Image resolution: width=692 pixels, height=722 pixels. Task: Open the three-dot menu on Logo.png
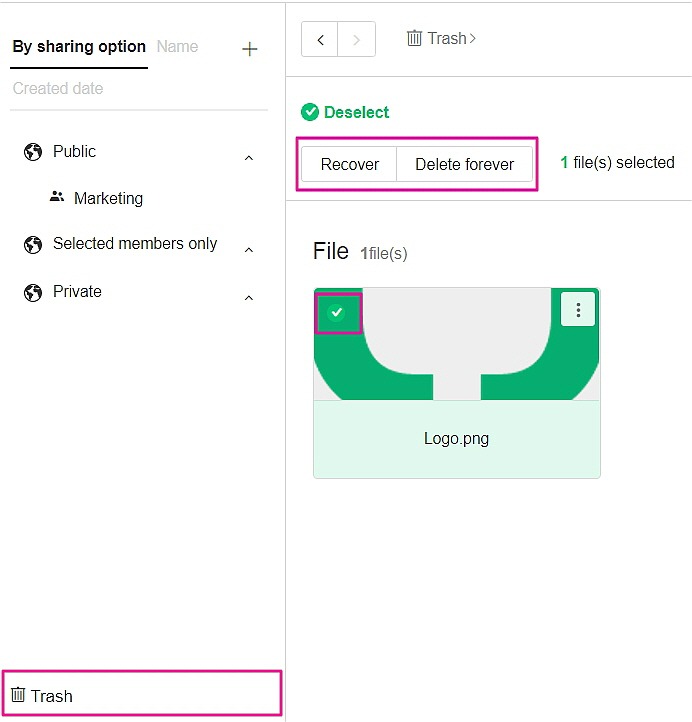coord(578,310)
